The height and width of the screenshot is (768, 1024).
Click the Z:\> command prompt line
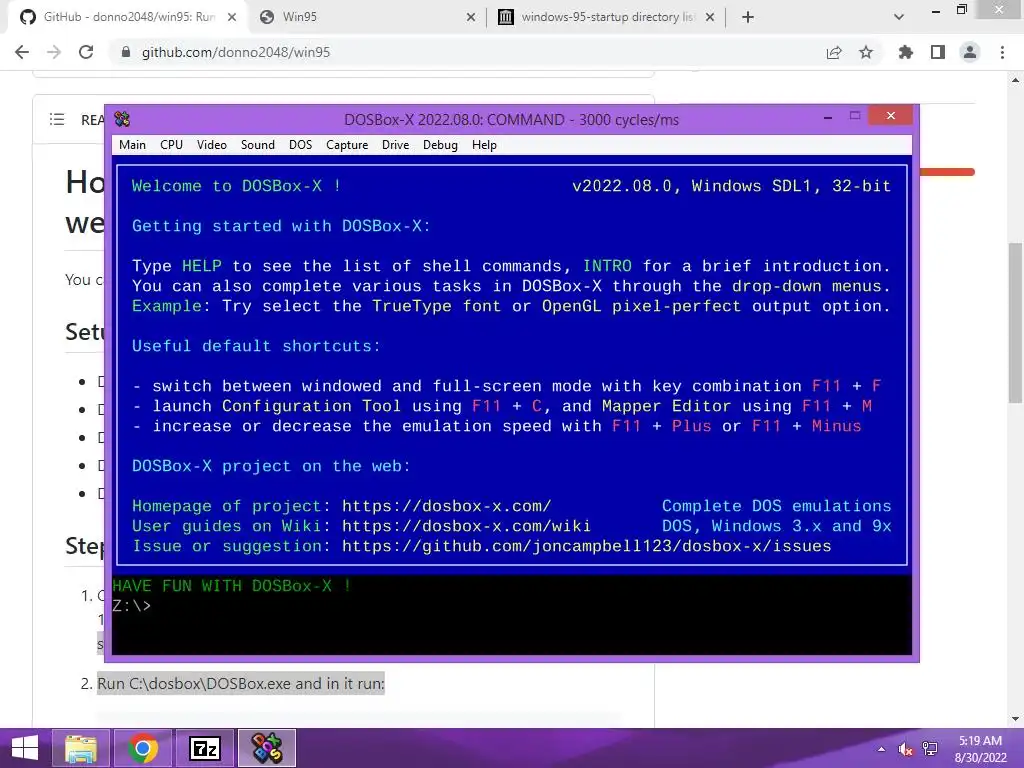[132, 605]
